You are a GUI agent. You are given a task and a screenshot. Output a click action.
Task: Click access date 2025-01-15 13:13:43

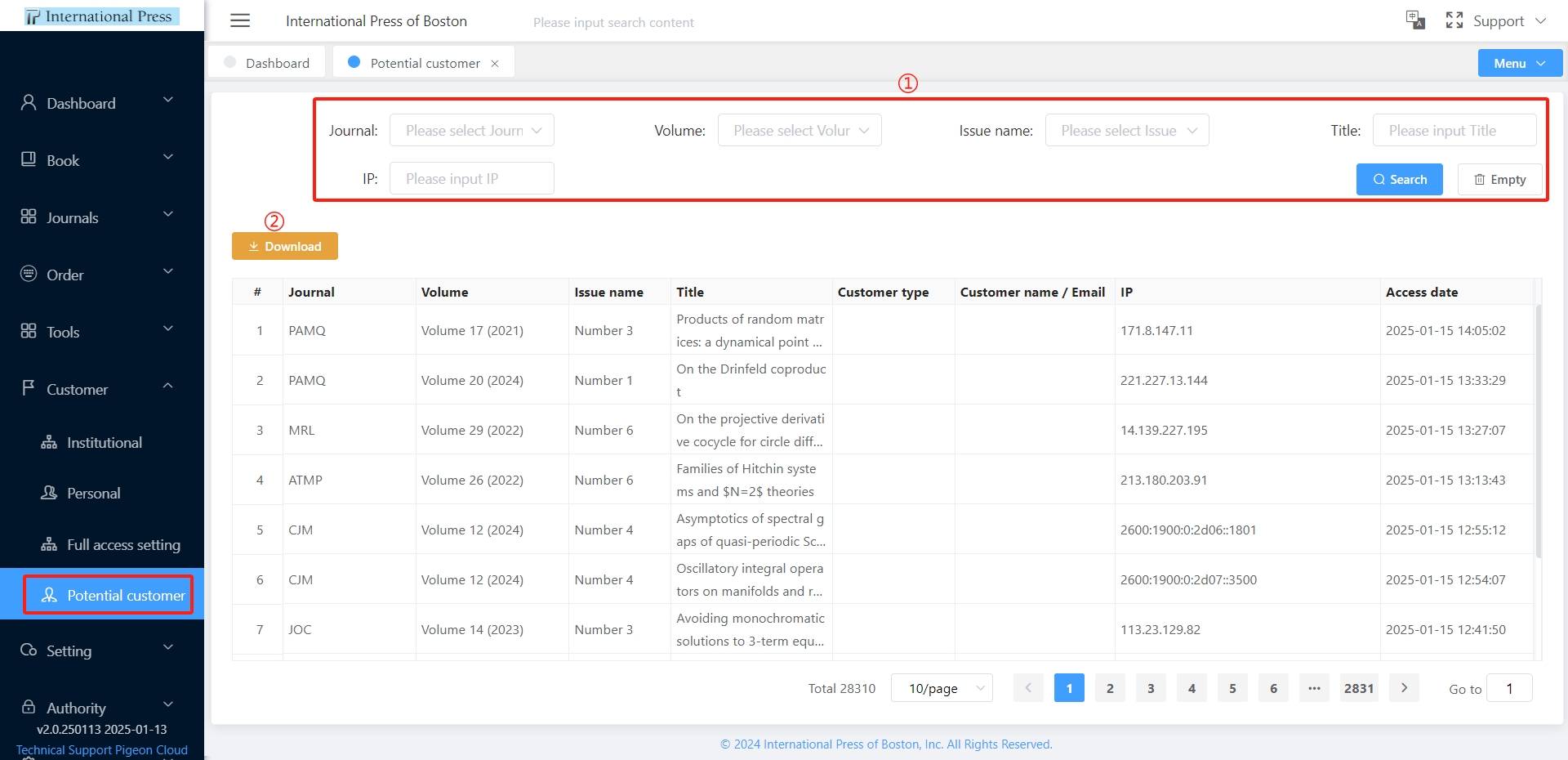pos(1445,480)
